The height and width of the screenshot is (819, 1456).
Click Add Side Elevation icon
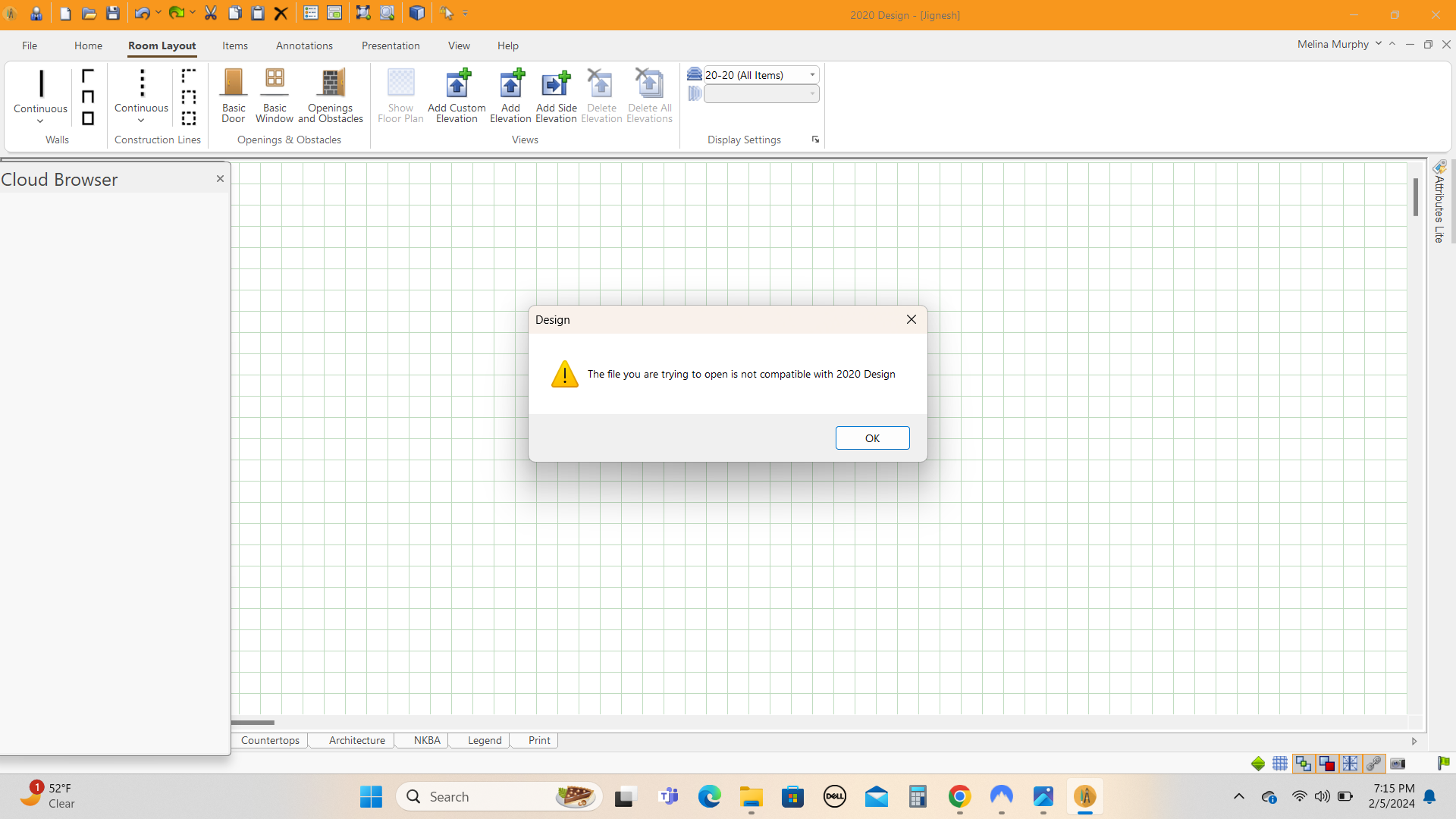[x=556, y=84]
